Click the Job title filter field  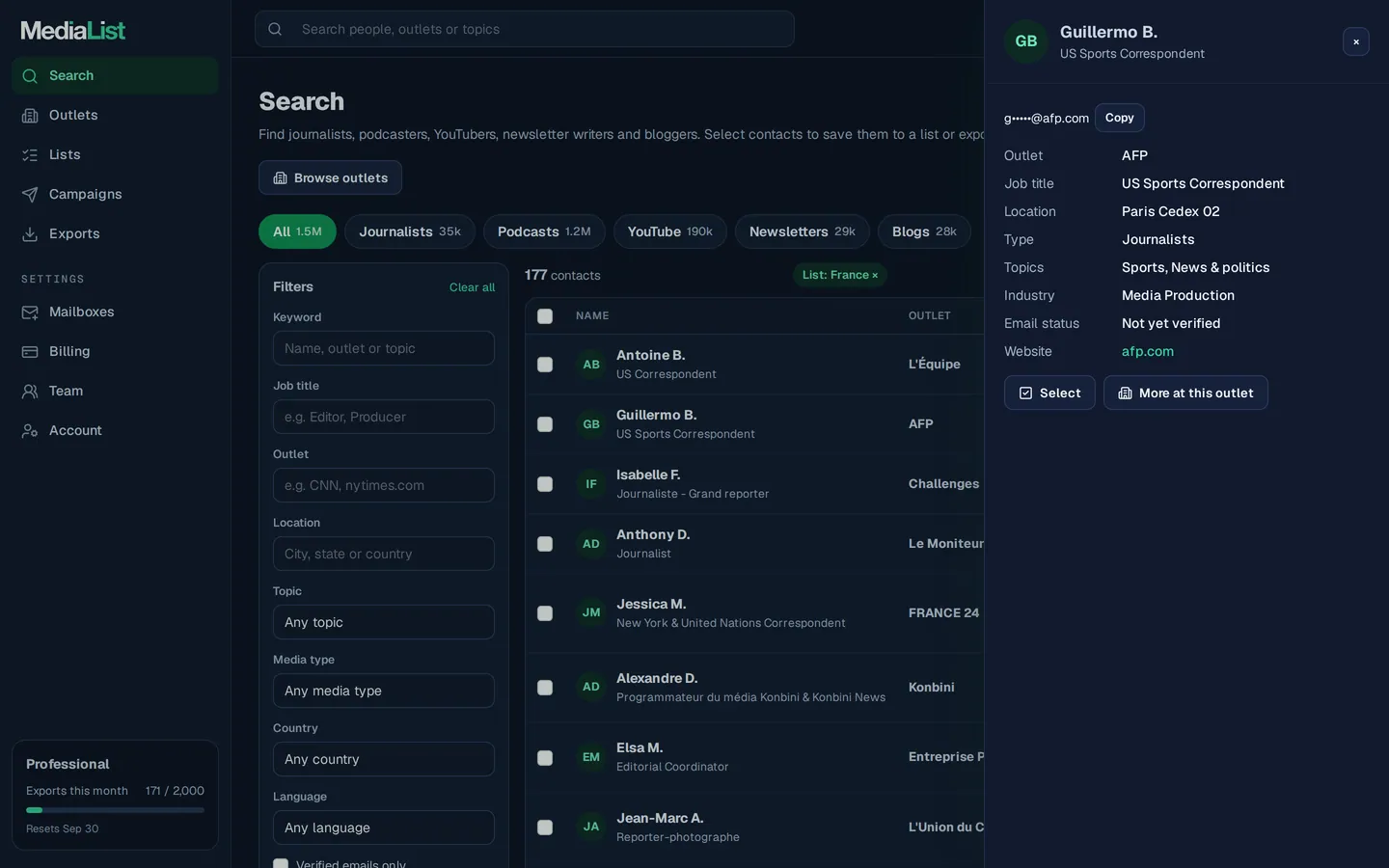[384, 417]
